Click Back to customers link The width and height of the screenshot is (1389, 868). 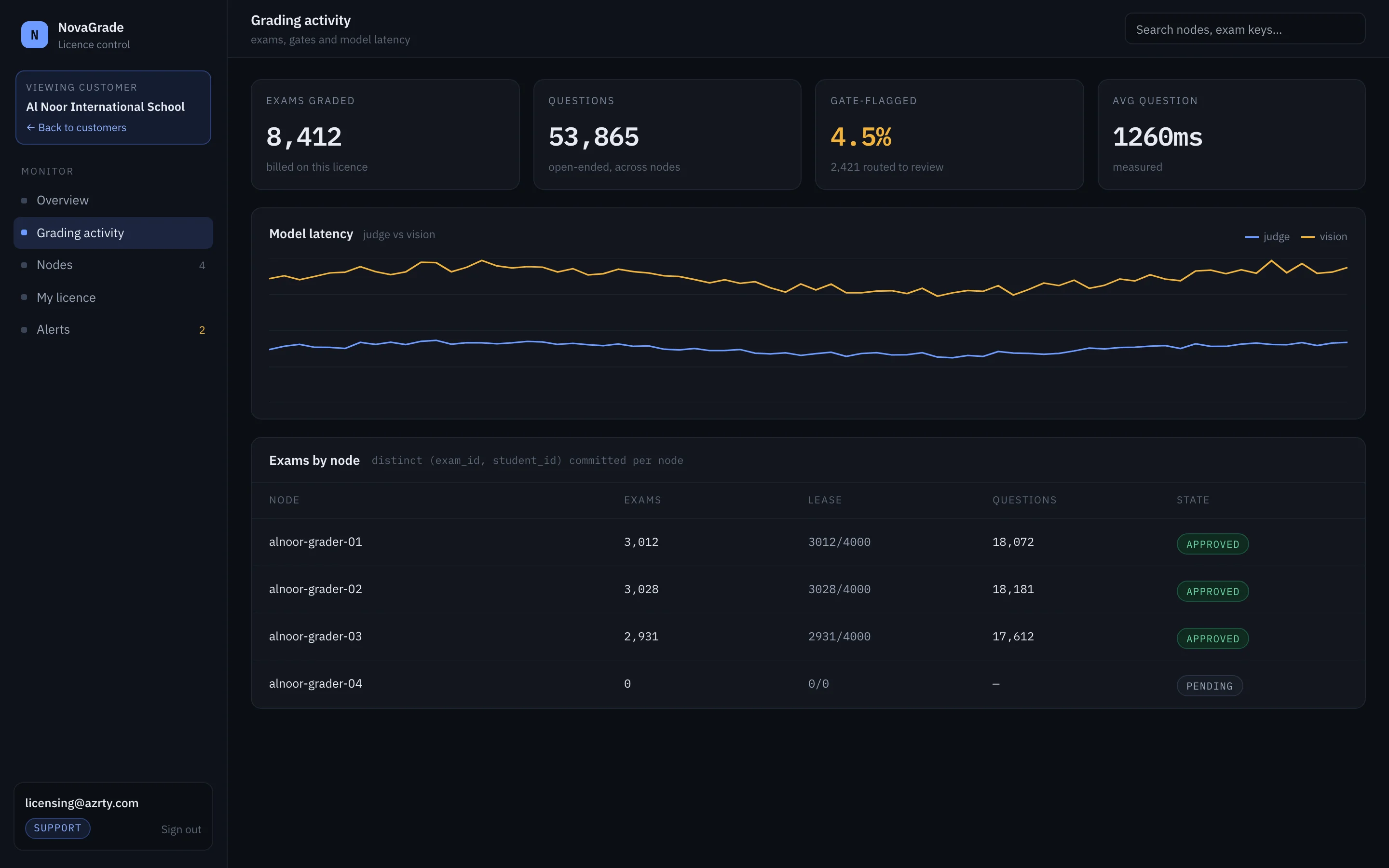coord(76,127)
